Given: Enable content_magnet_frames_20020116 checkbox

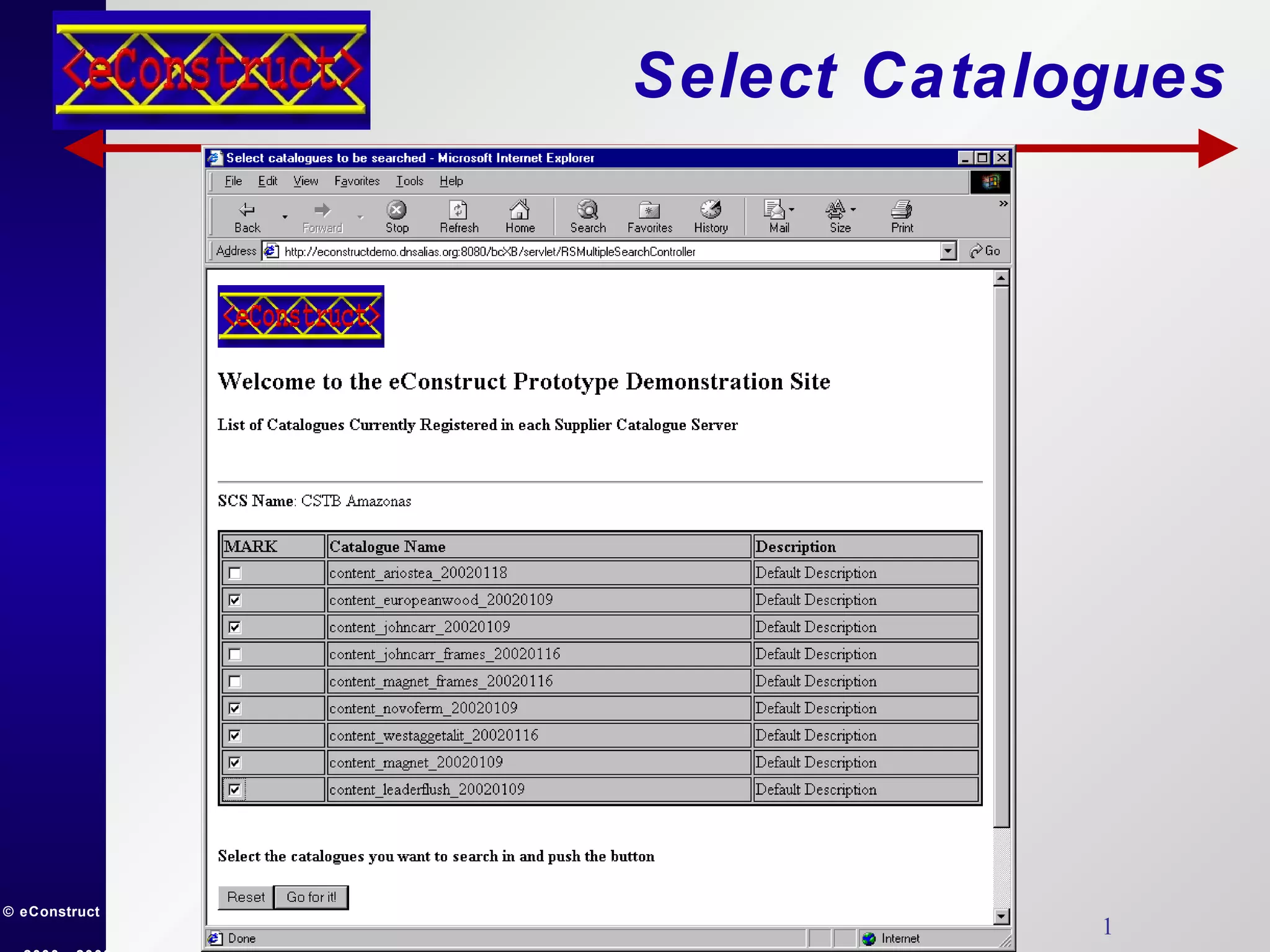Looking at the screenshot, I should [x=234, y=682].
